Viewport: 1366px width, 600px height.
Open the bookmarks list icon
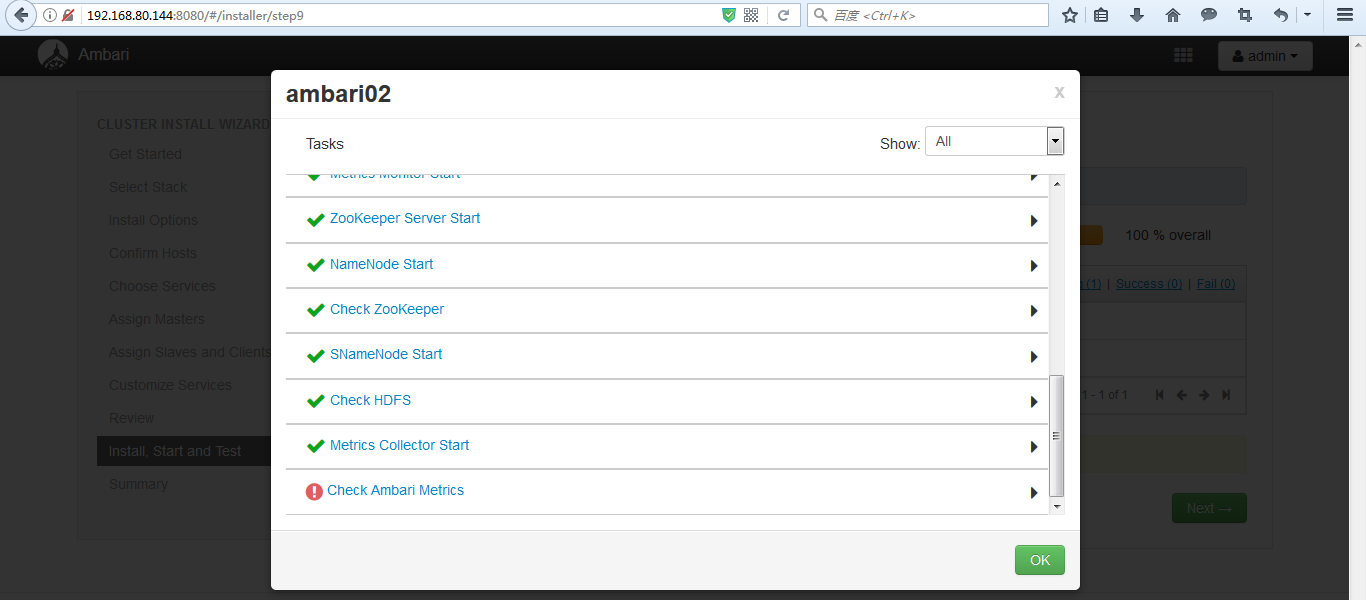point(1101,15)
